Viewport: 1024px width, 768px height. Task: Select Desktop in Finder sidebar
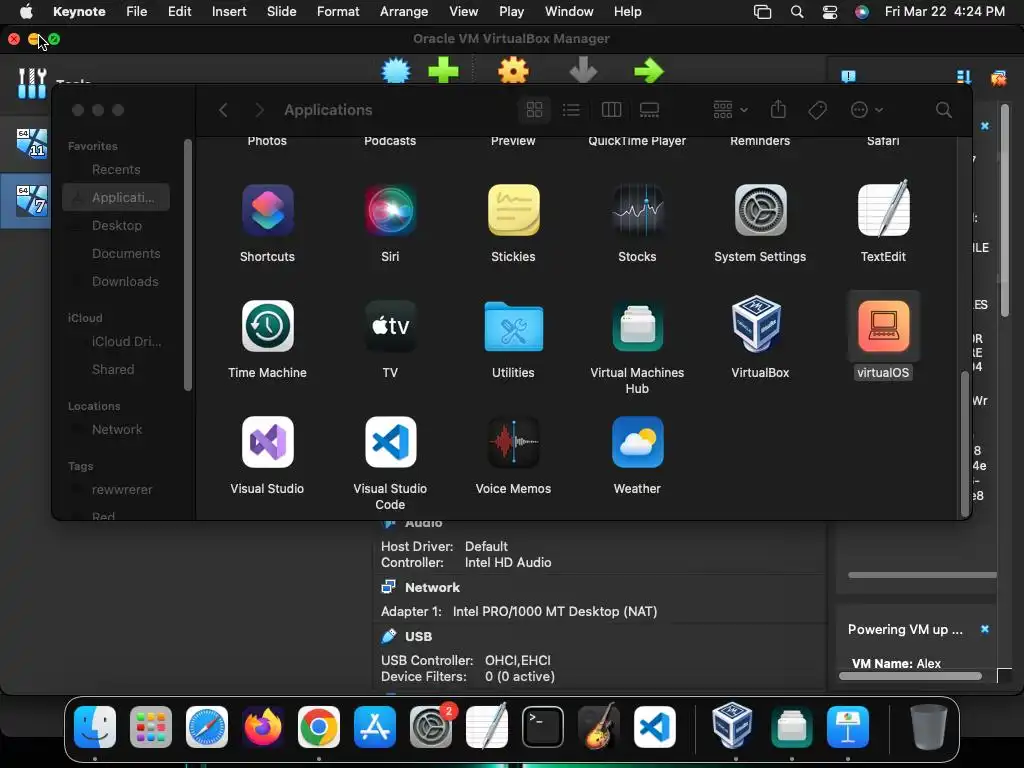(x=116, y=225)
